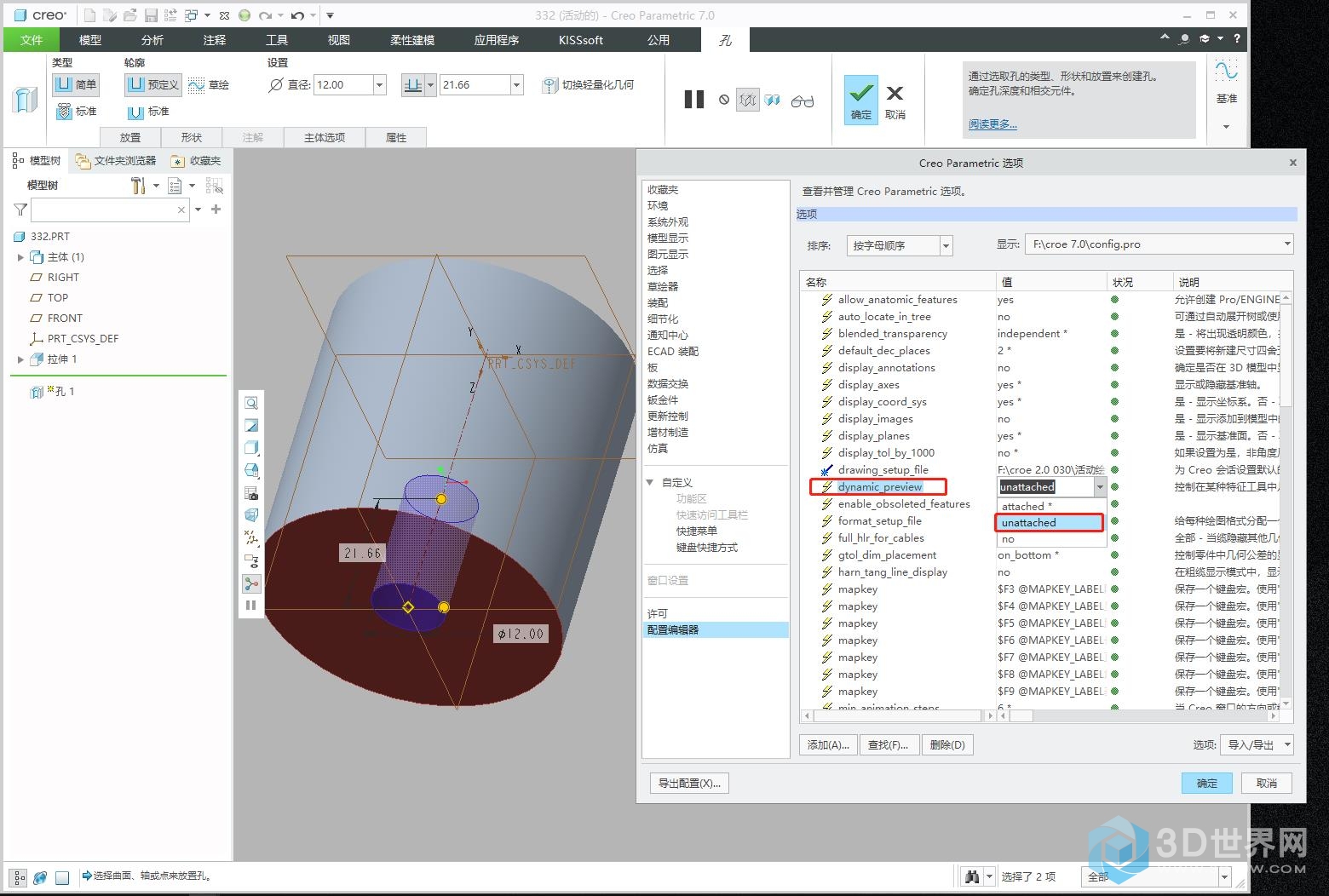Screen dimensions: 1329x896
Task: Select the predefined profile 预定义
Action: tap(152, 84)
